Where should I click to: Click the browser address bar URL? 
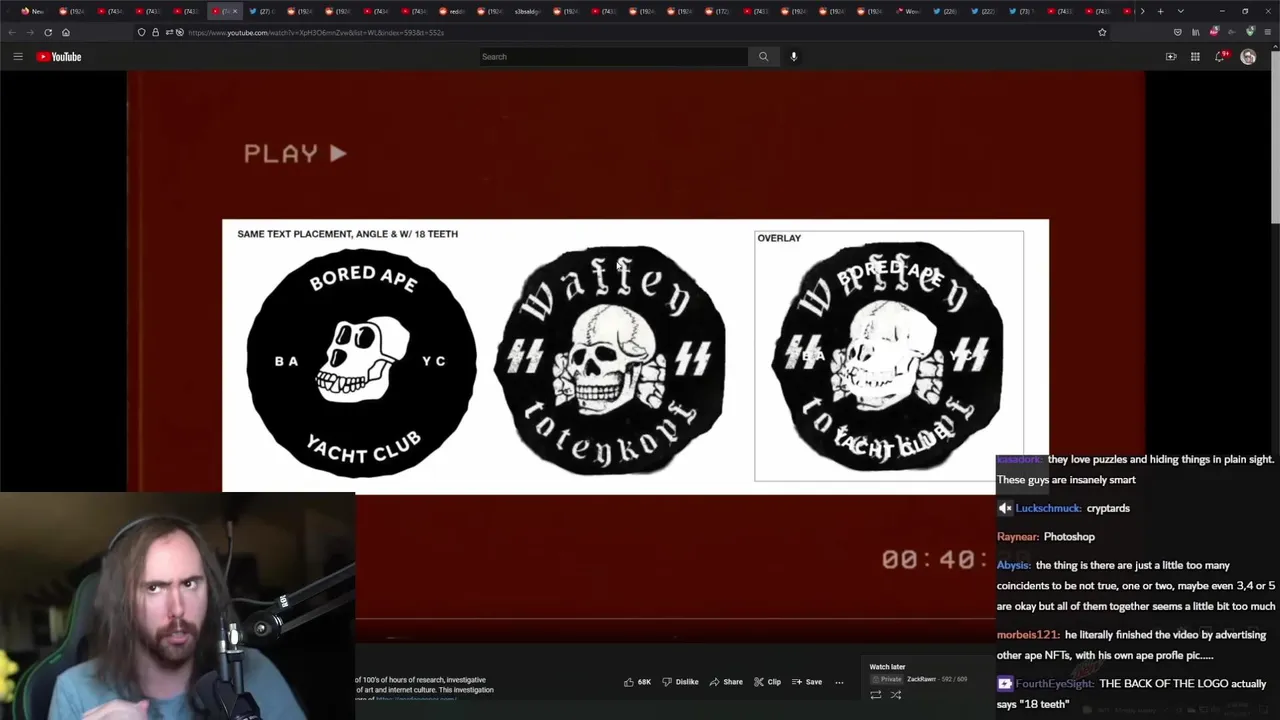pos(316,32)
